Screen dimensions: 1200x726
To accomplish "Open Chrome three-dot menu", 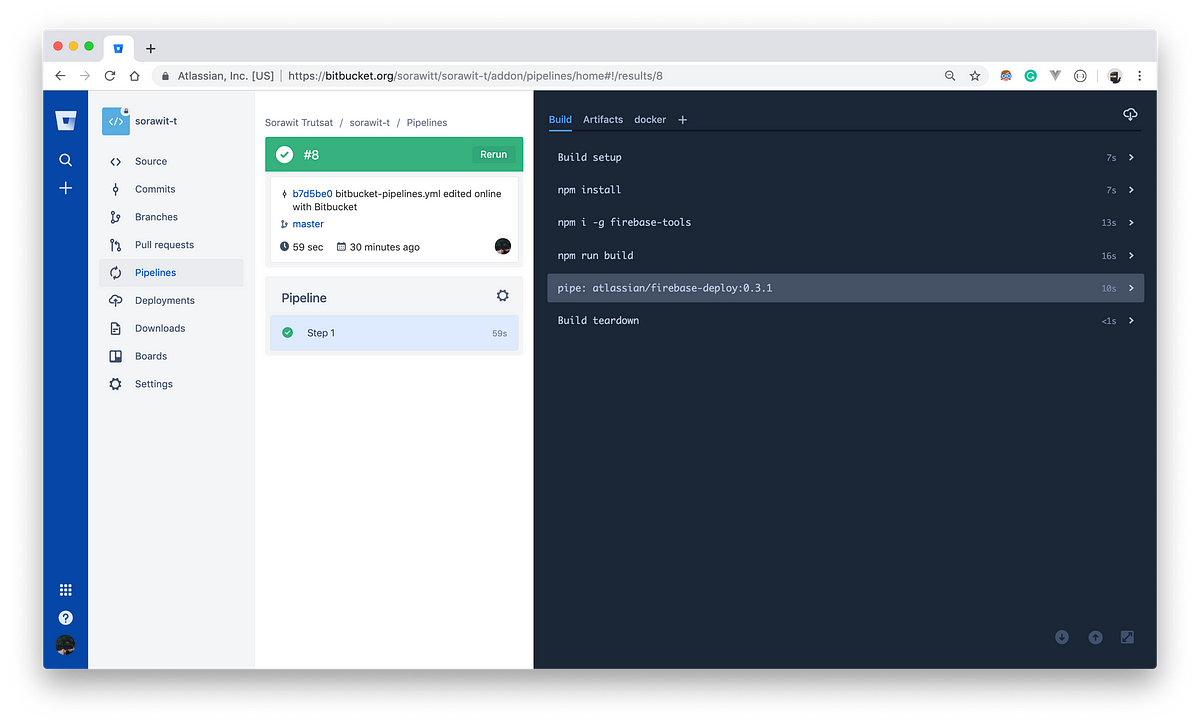I will tap(1140, 76).
